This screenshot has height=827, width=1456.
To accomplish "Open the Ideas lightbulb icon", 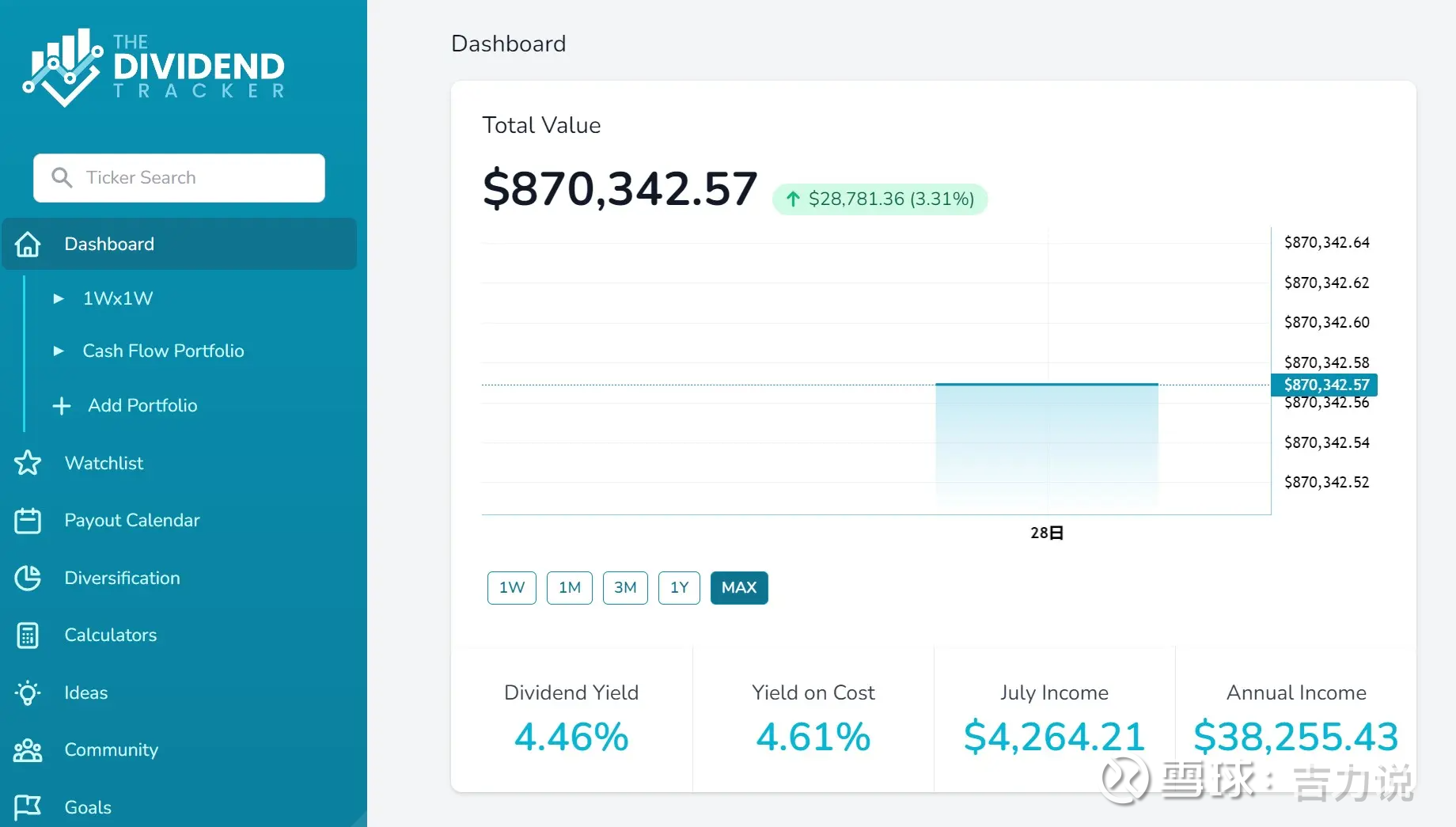I will [x=28, y=692].
